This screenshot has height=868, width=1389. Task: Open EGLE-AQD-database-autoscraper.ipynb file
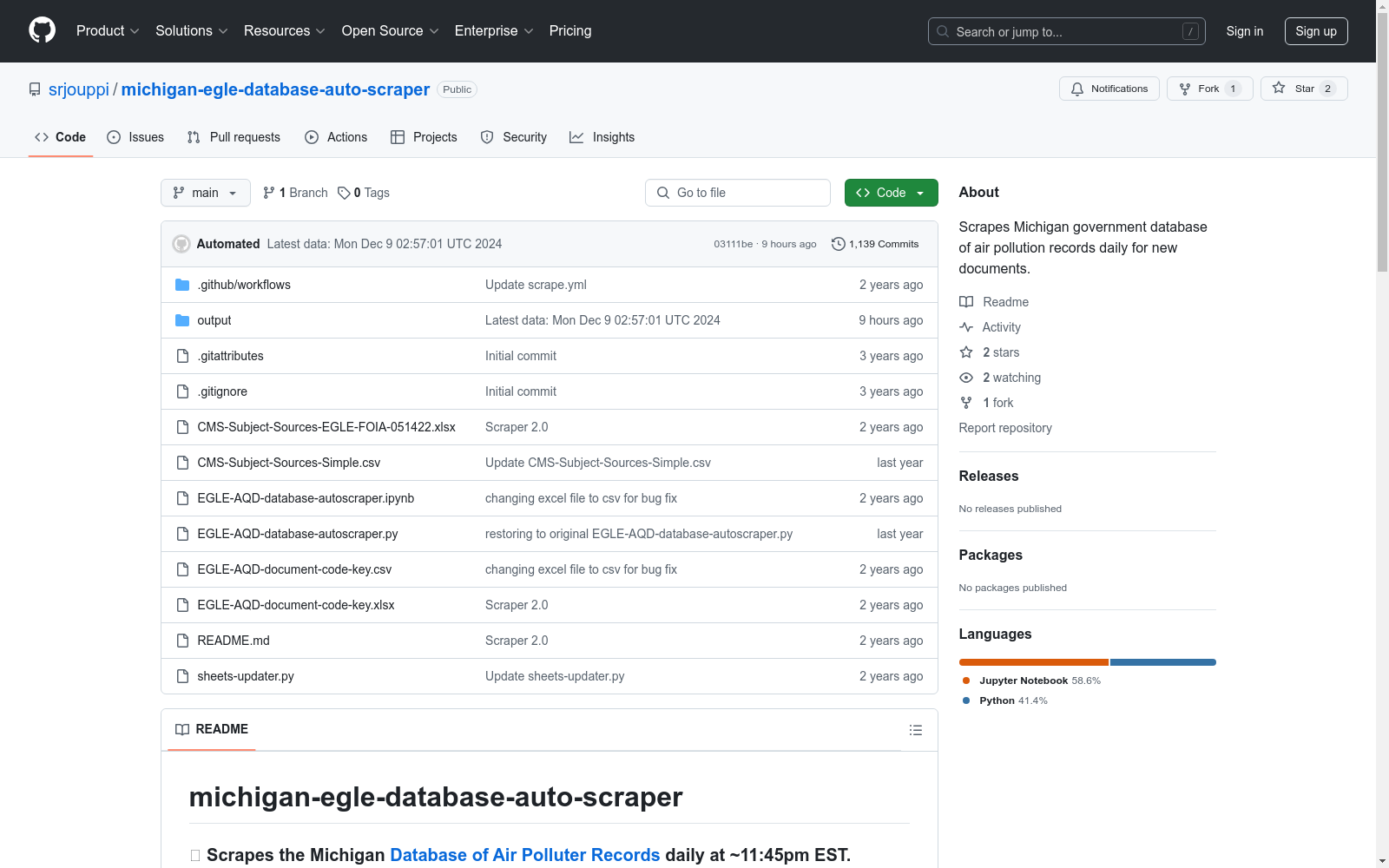click(306, 498)
